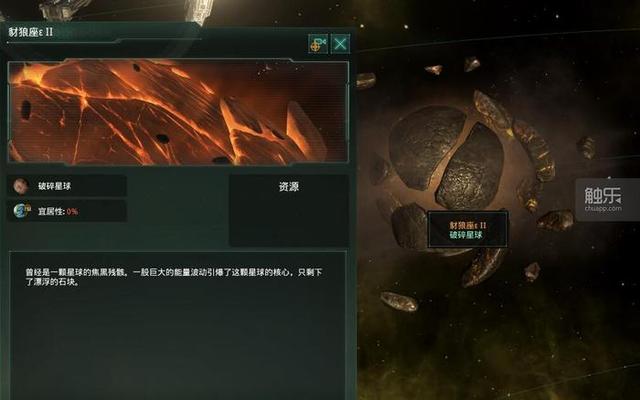
Task: Click the habitability globe icon
Action: [x=21, y=211]
